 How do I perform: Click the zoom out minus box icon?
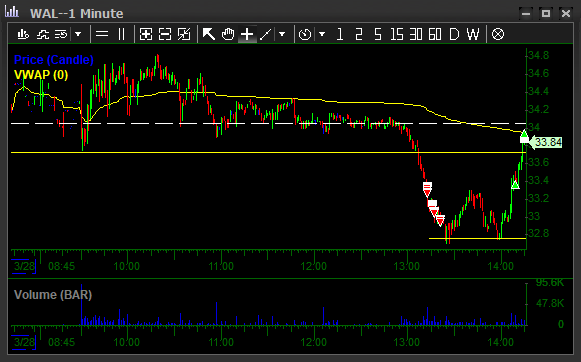point(165,34)
